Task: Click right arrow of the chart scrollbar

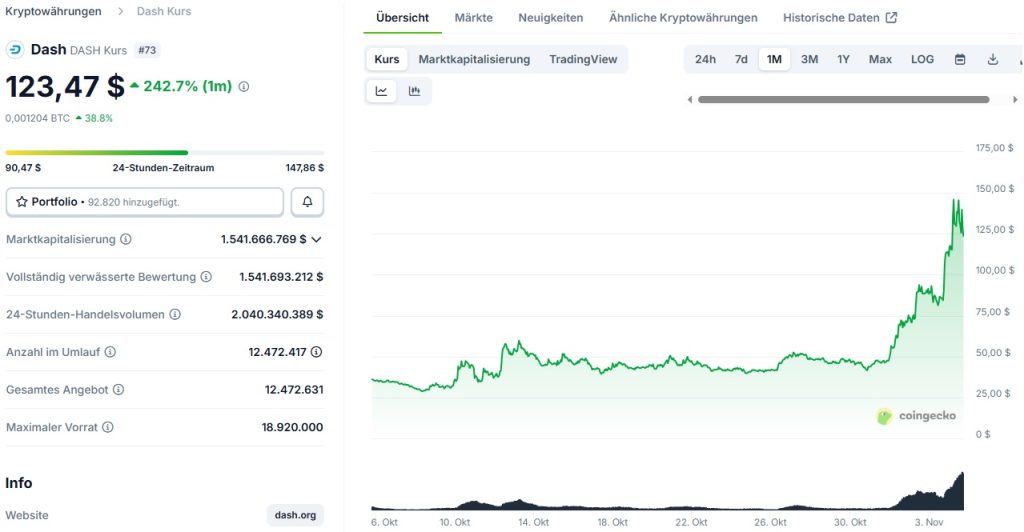Action: pos(1015,100)
